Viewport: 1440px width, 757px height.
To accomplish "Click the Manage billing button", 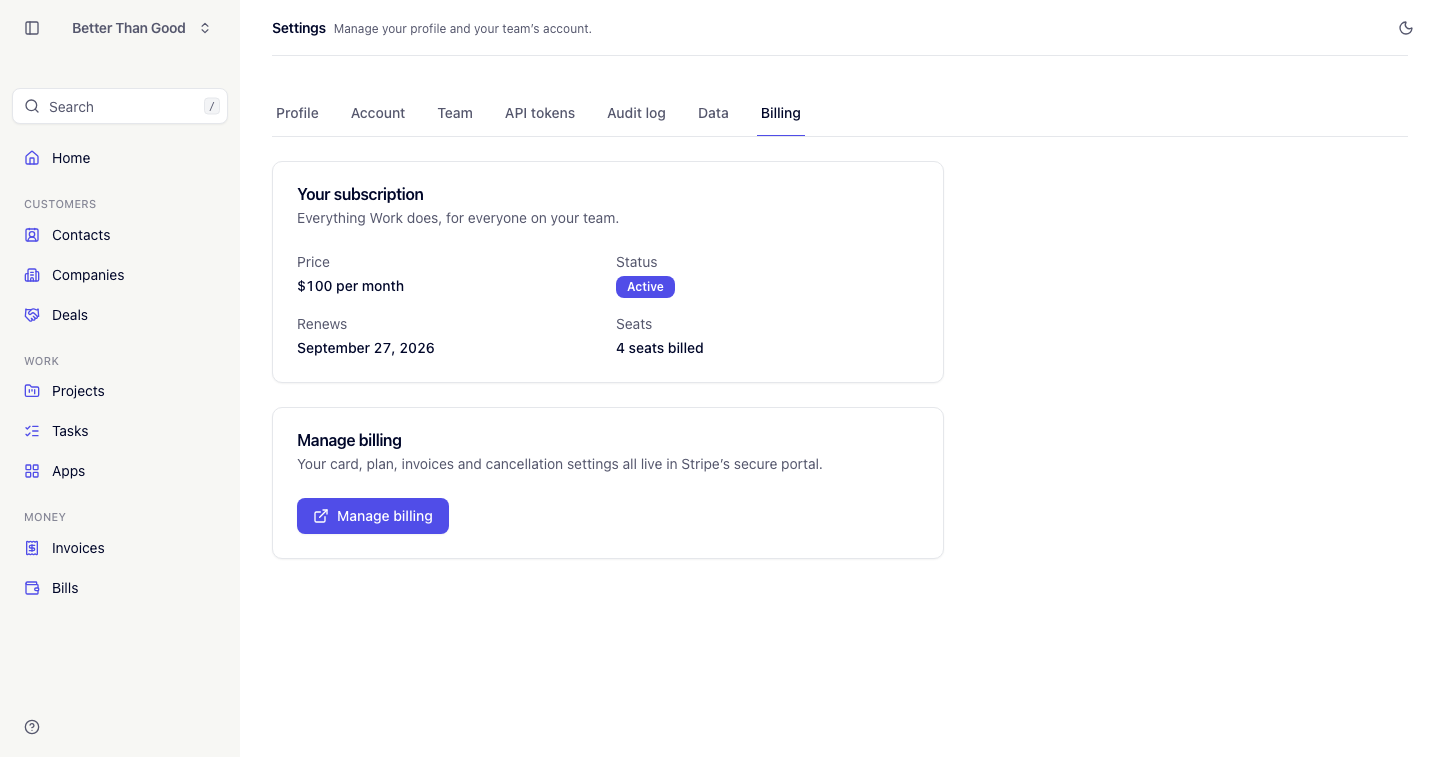I will 373,516.
